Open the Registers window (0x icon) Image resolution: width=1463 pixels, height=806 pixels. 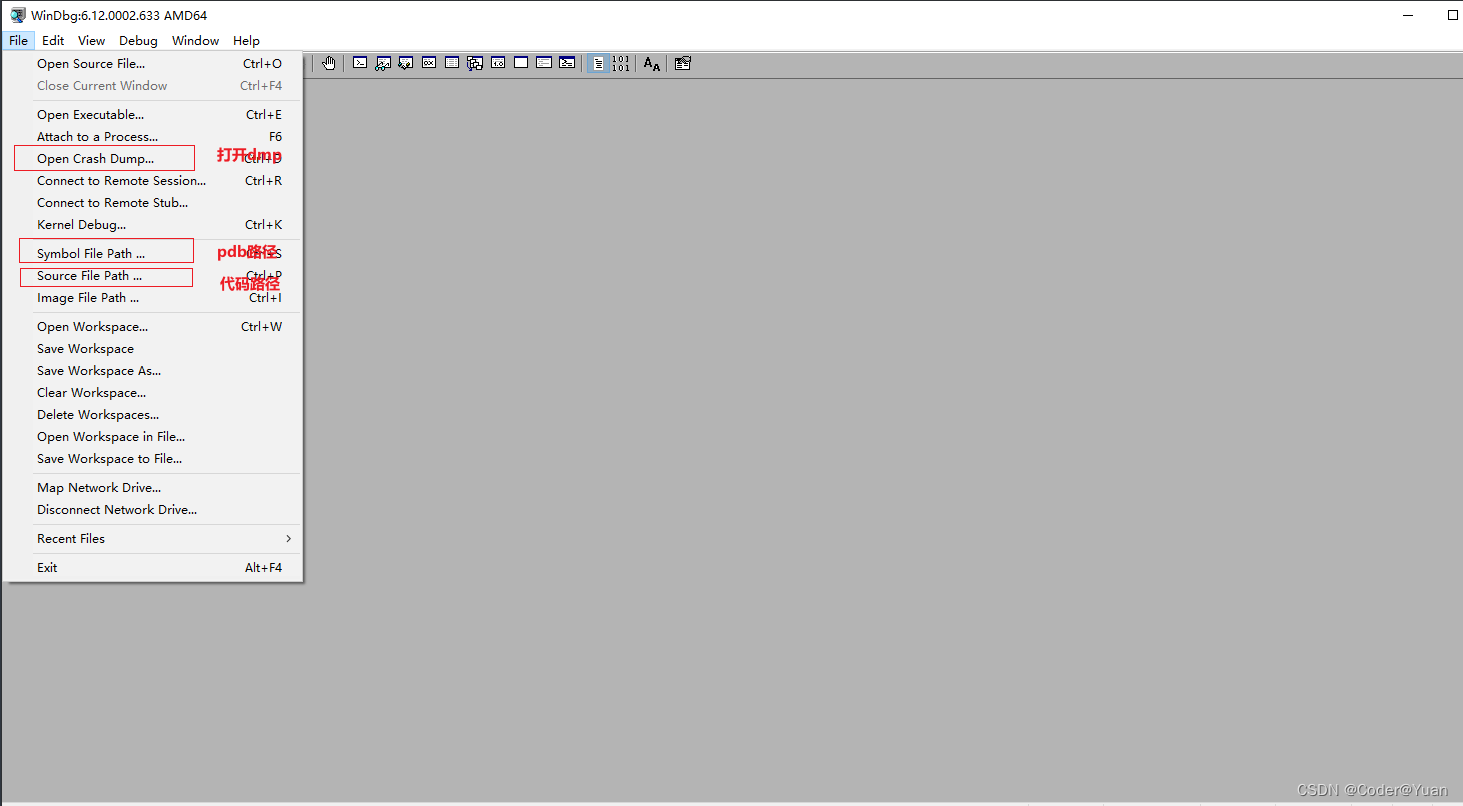click(429, 63)
